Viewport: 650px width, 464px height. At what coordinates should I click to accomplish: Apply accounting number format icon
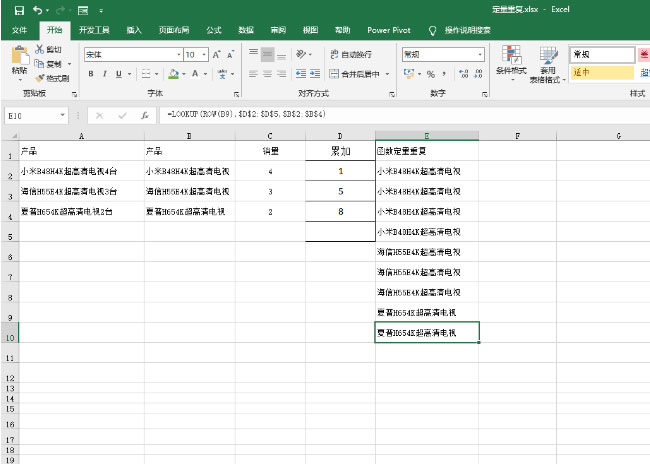pyautogui.click(x=409, y=74)
